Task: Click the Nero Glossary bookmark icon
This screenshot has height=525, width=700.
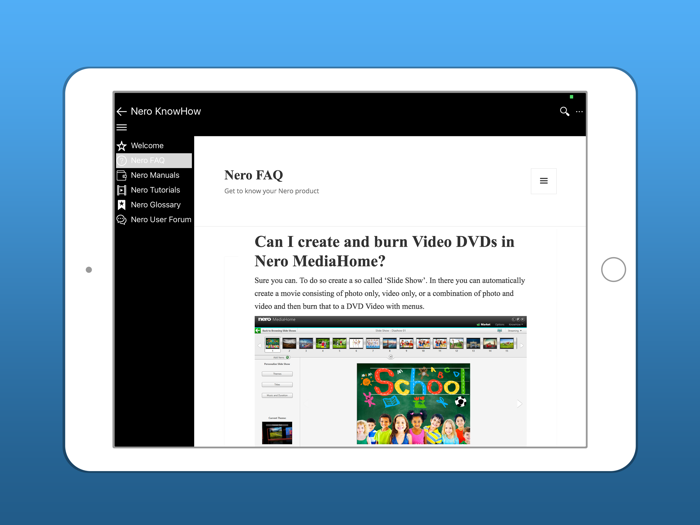Action: coord(121,205)
